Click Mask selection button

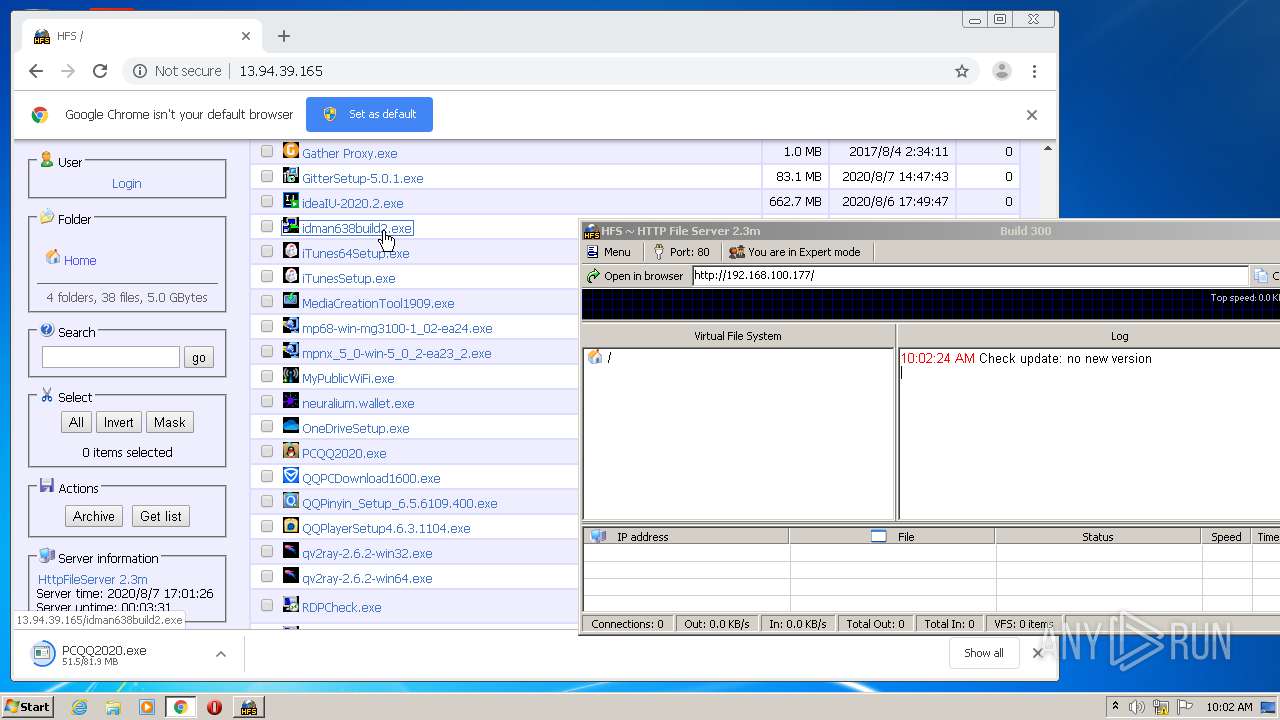coord(169,422)
